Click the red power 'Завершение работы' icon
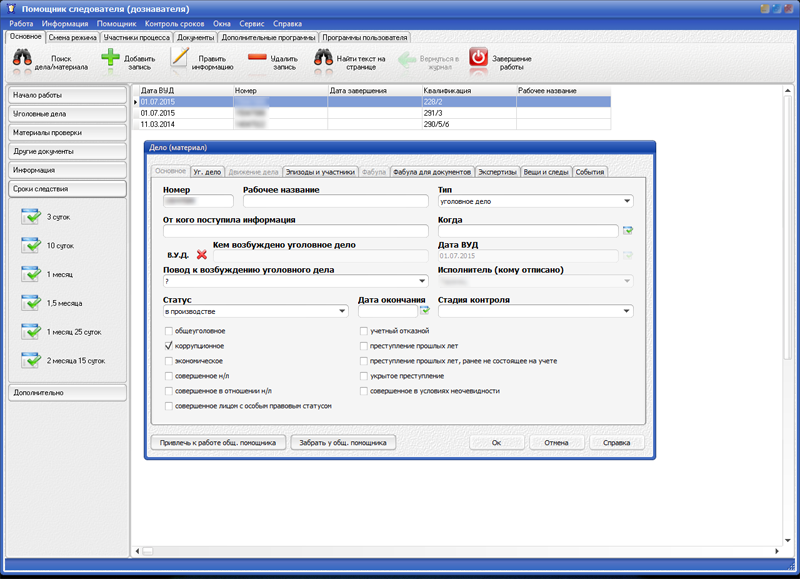Viewport: 800px width, 579px height. (x=478, y=59)
